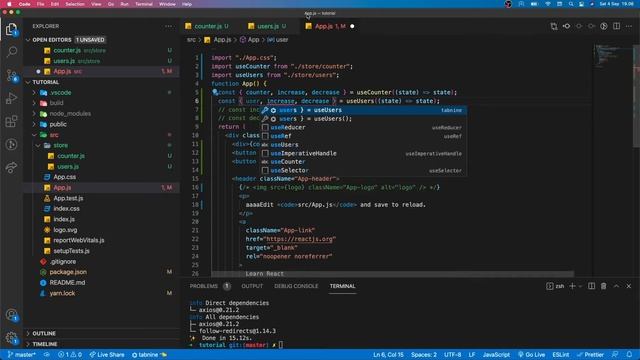Click the tabnine status bar item
The width and height of the screenshot is (640, 360).
coord(149,355)
